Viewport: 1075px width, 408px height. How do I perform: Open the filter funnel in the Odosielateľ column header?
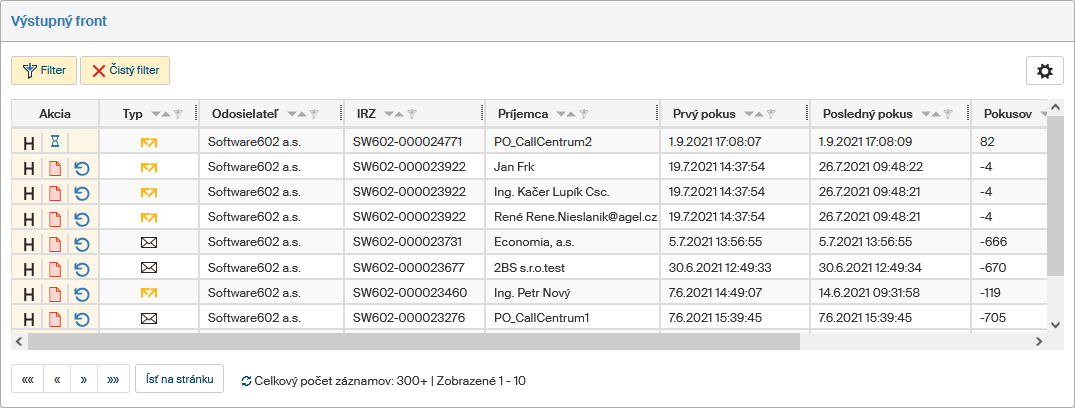[x=314, y=114]
